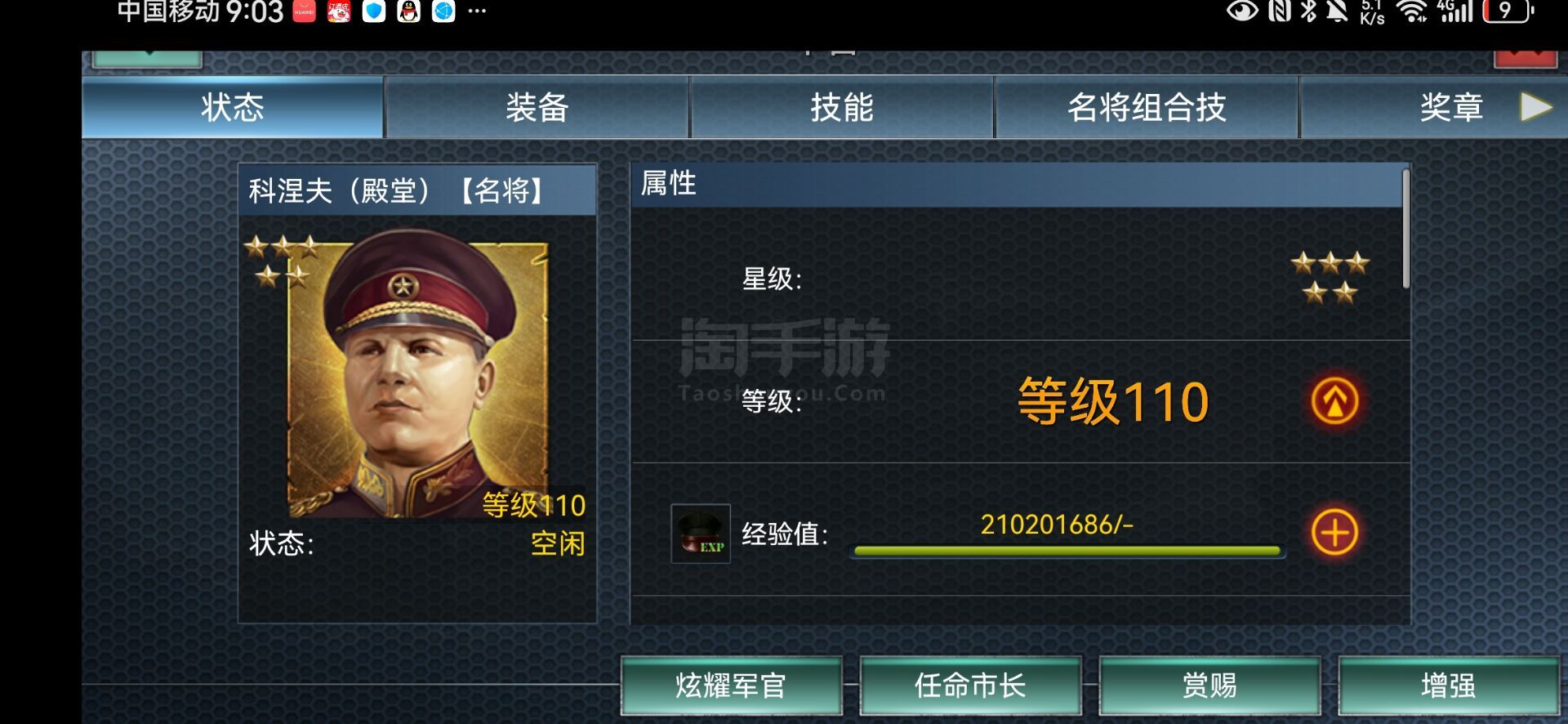Open the QQ penguin notification icon
The height and width of the screenshot is (724, 1568).
point(408,11)
